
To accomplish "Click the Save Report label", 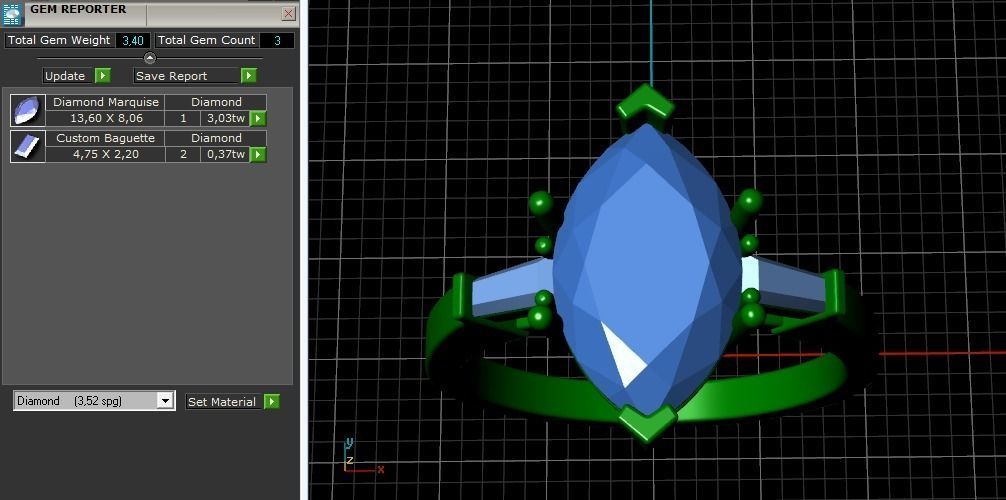I will 187,76.
